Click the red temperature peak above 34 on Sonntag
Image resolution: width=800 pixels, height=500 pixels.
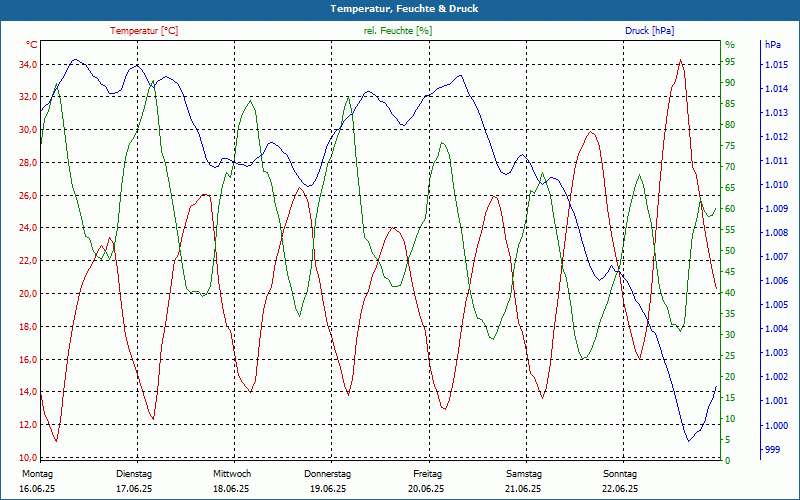coord(681,60)
